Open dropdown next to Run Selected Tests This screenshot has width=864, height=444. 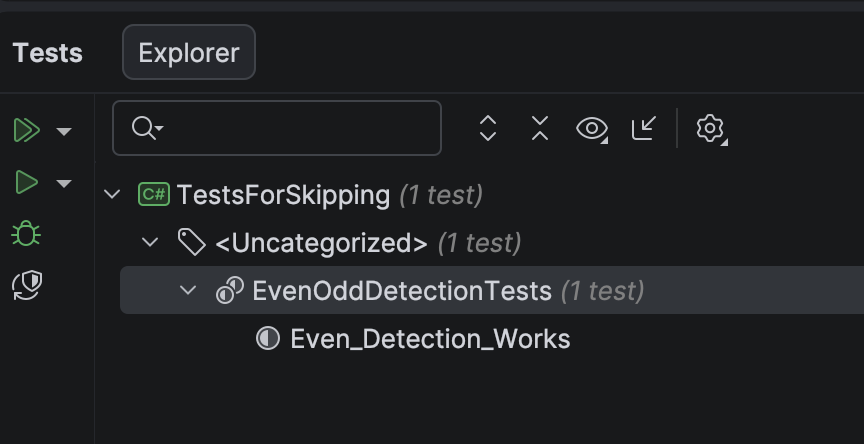64,183
